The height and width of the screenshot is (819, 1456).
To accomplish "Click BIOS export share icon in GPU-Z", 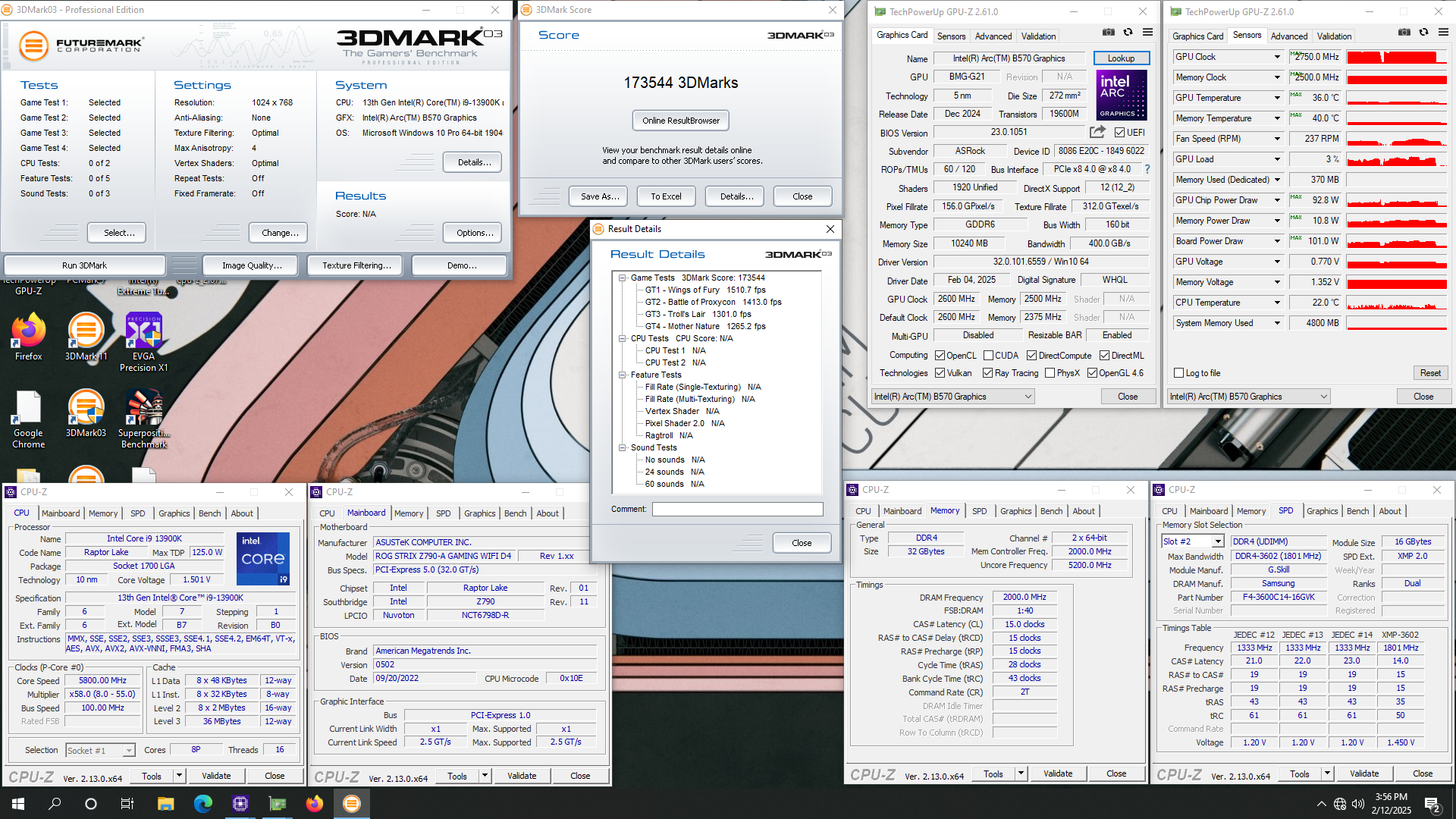I will [x=1097, y=132].
